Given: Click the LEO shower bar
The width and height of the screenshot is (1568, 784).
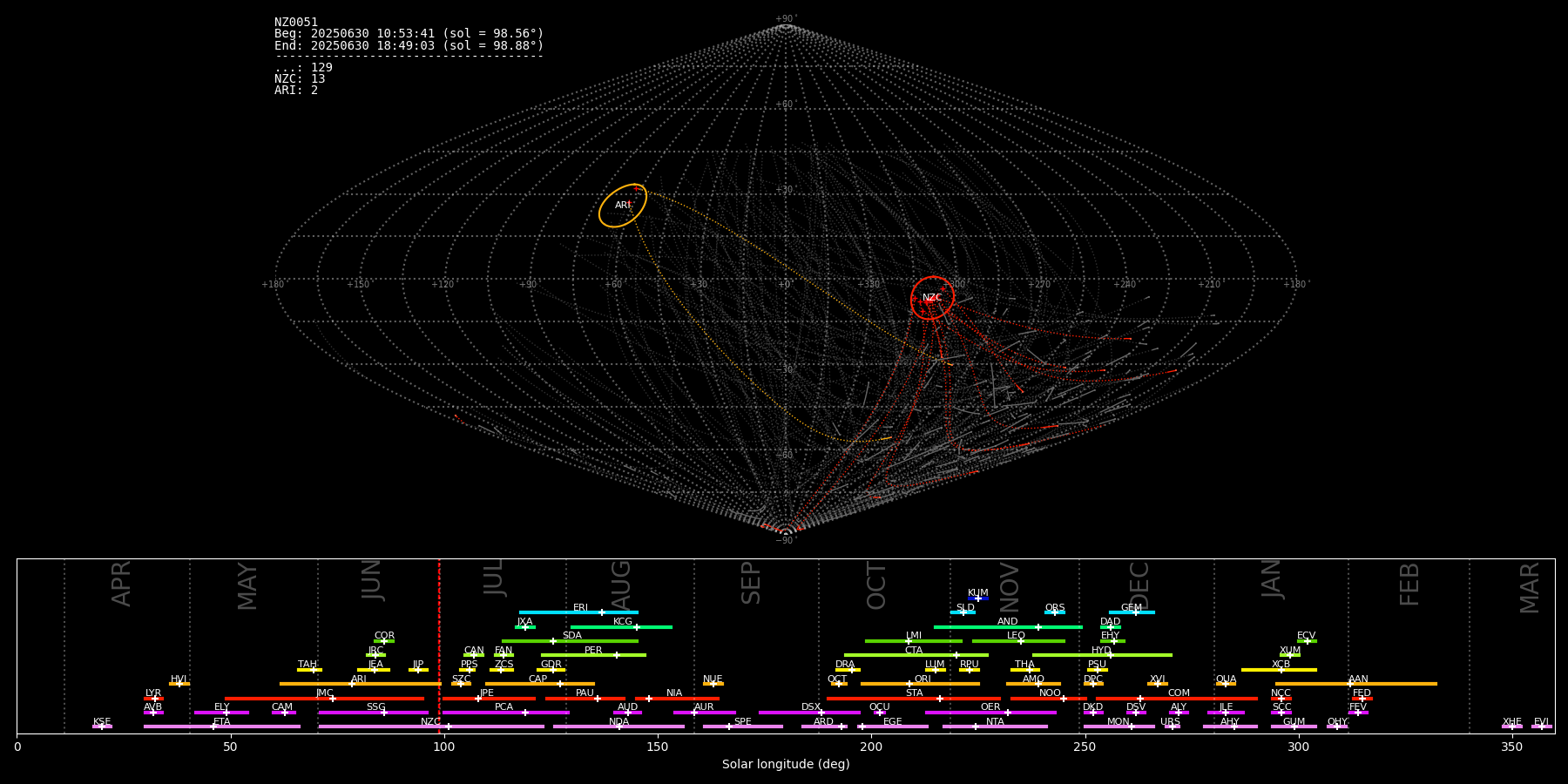Looking at the screenshot, I should pyautogui.click(x=1018, y=641).
